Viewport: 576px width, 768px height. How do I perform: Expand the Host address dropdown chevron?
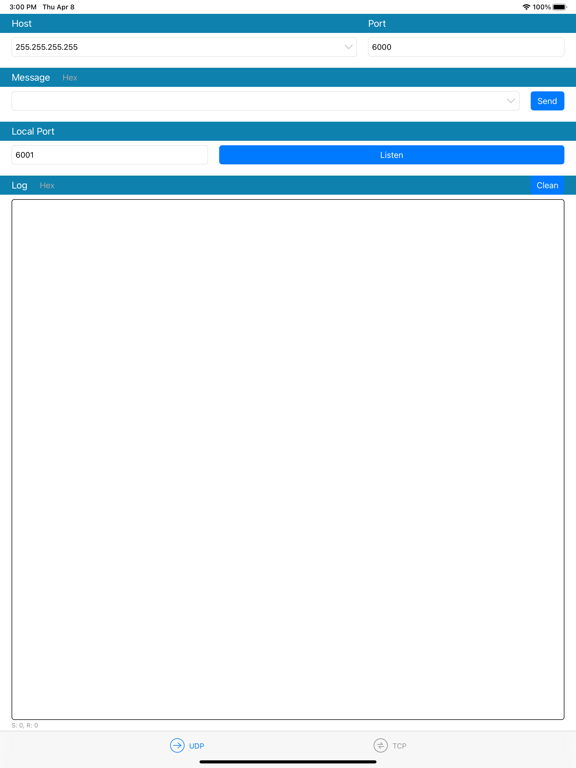(348, 47)
